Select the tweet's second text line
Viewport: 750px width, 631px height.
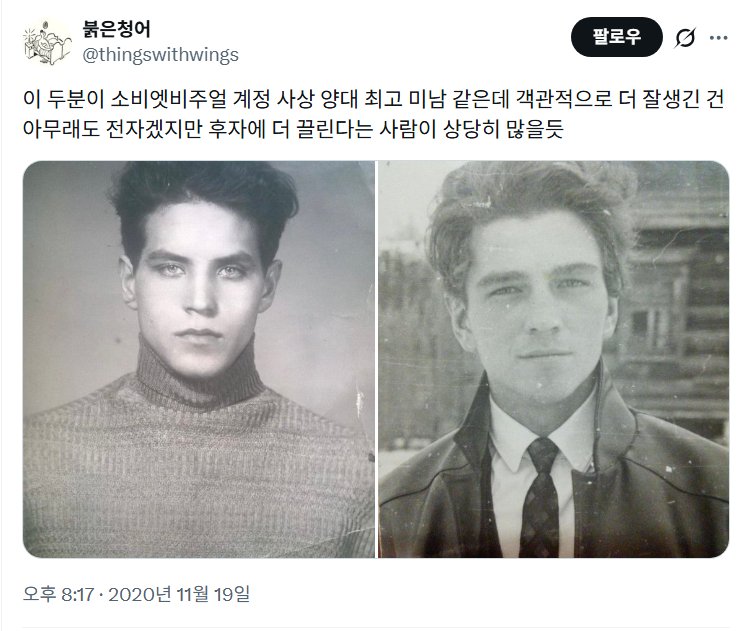point(293,129)
